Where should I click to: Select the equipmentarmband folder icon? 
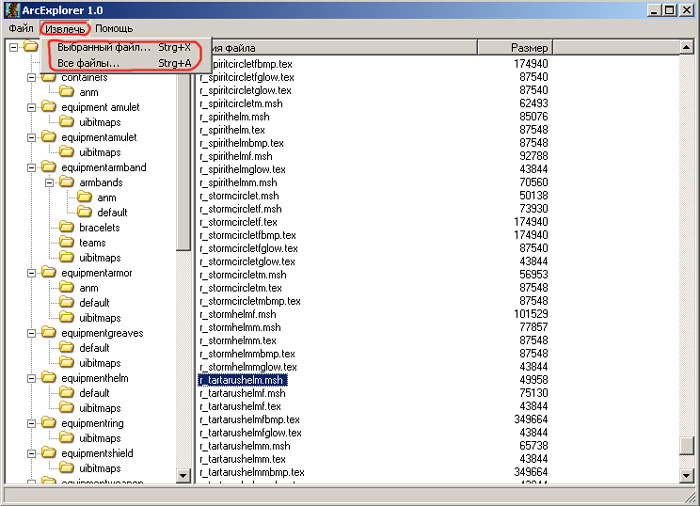click(x=48, y=167)
